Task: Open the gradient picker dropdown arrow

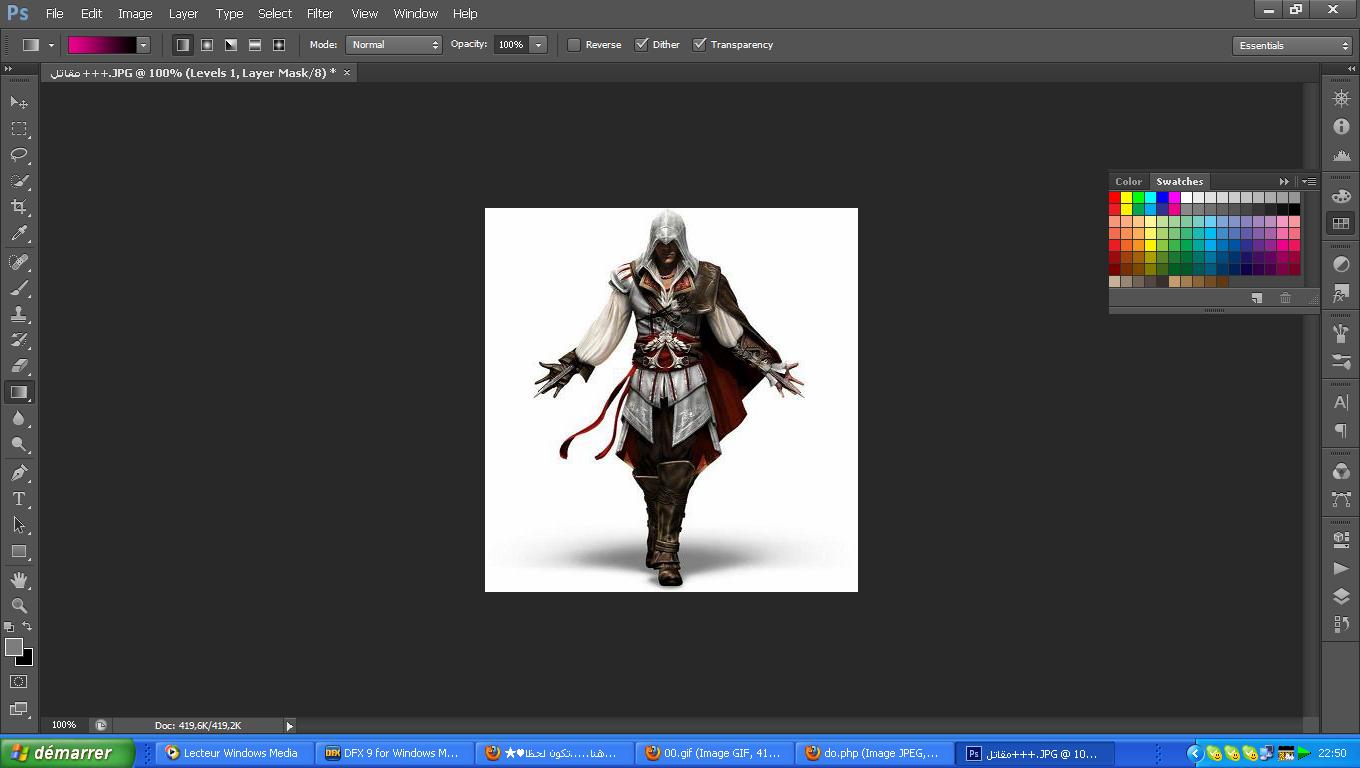Action: (143, 45)
